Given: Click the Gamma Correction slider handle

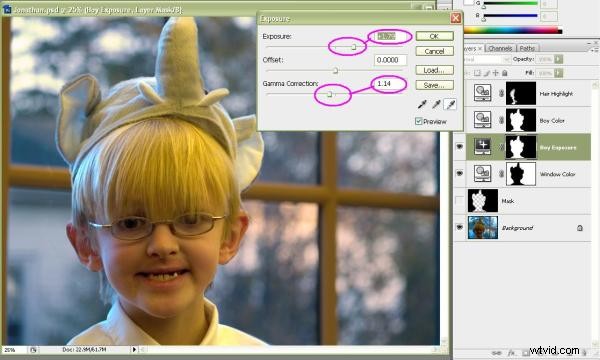Looking at the screenshot, I should click(x=329, y=94).
